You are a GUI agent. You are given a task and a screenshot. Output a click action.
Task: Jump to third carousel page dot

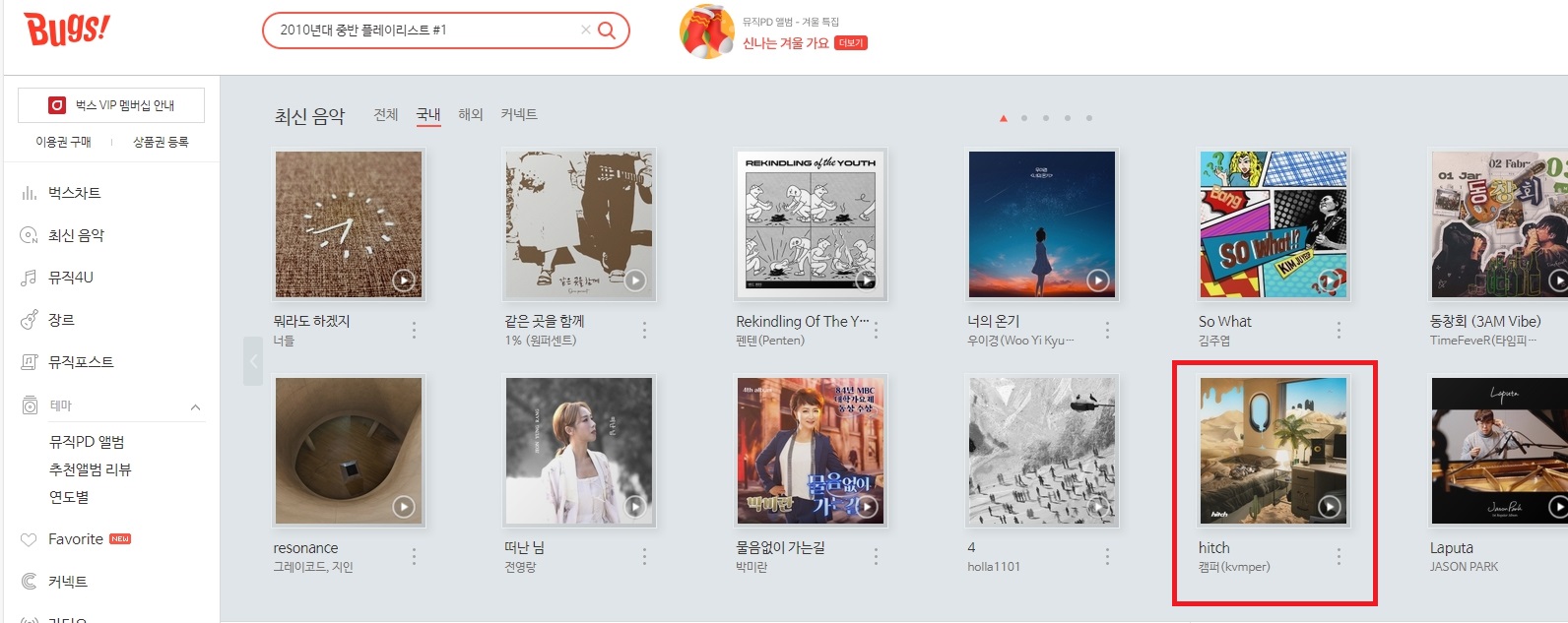click(x=1046, y=118)
